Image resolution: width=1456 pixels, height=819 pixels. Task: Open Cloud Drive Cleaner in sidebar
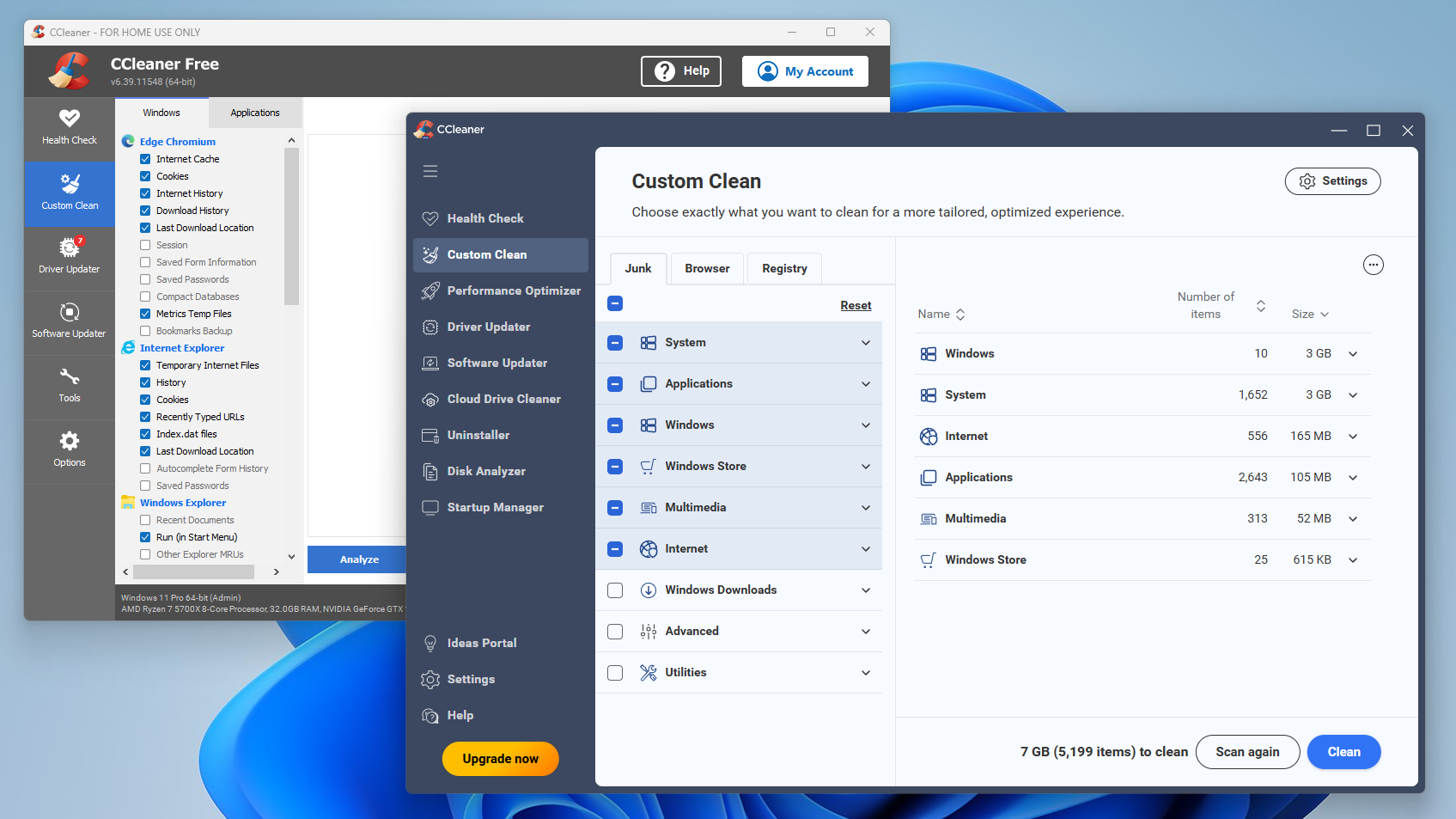click(503, 399)
